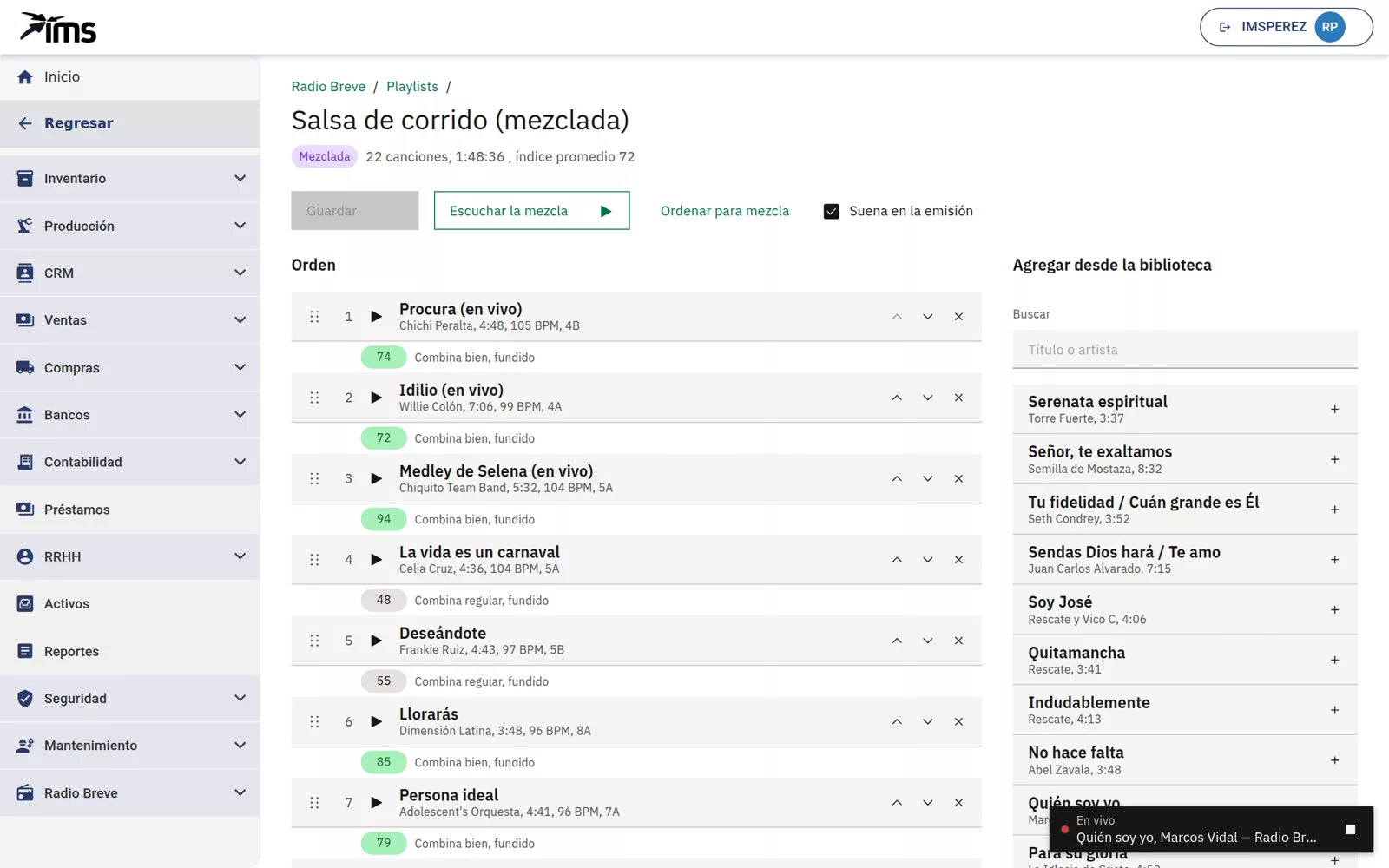Click the Inicio home icon
This screenshot has height=868, width=1389.
click(x=25, y=76)
